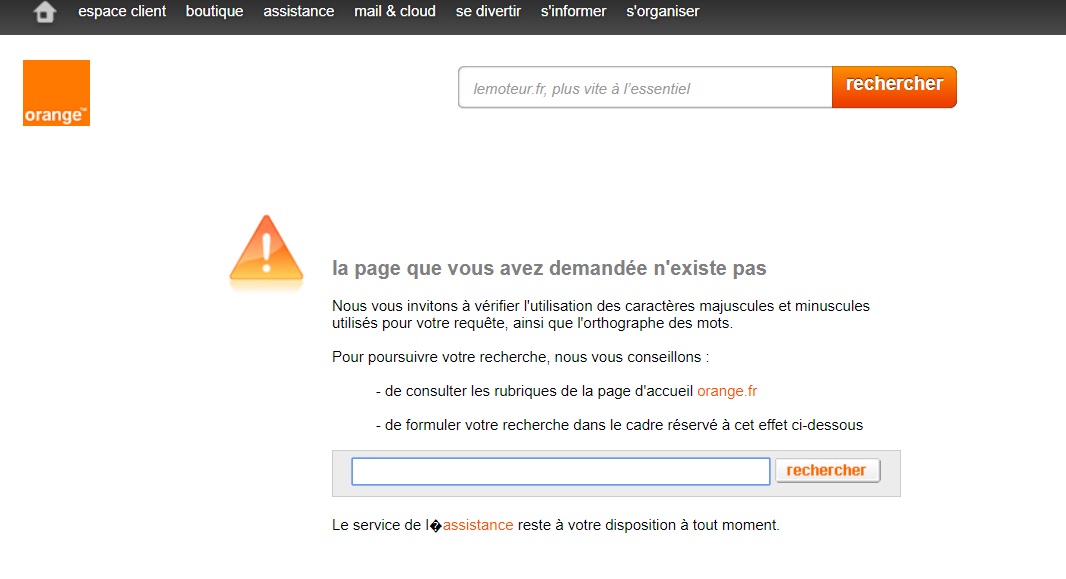Go to the boutique section
1066x579 pixels.
(x=214, y=12)
